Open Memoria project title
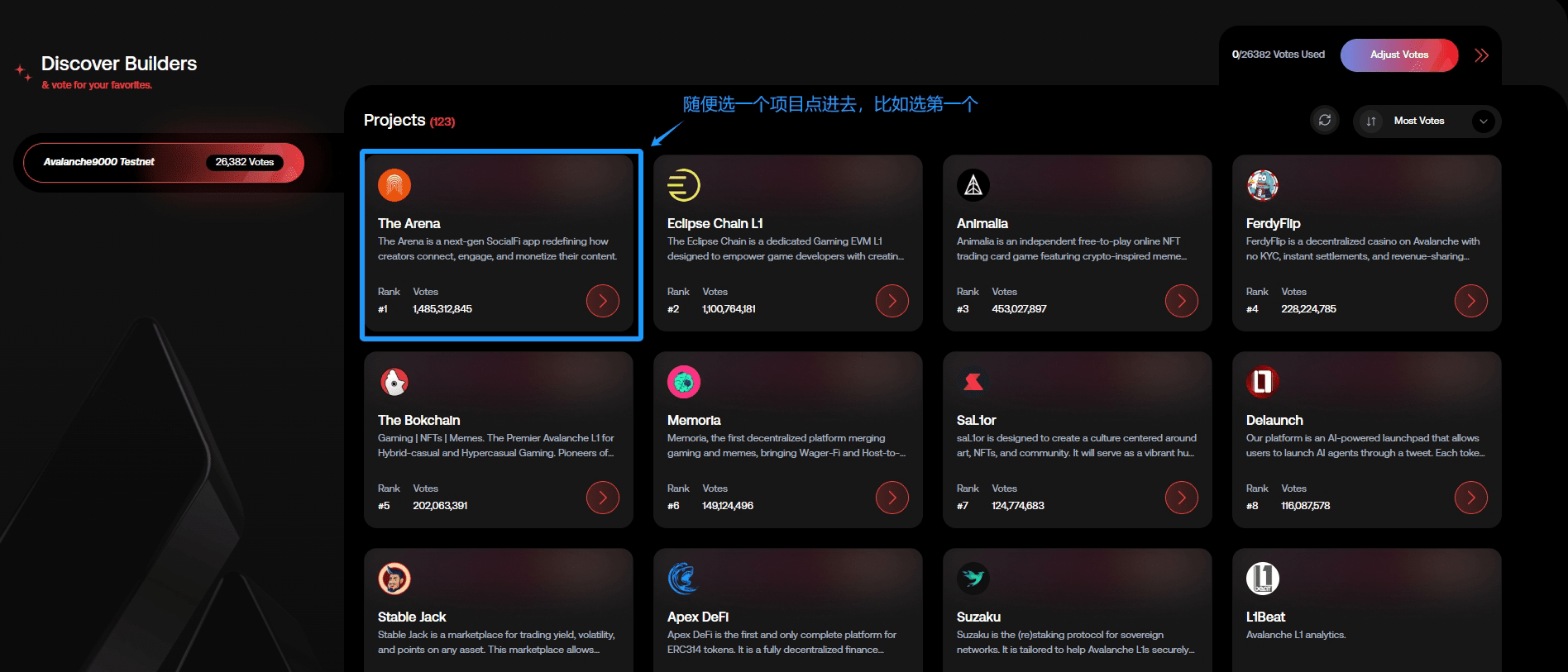 click(693, 420)
